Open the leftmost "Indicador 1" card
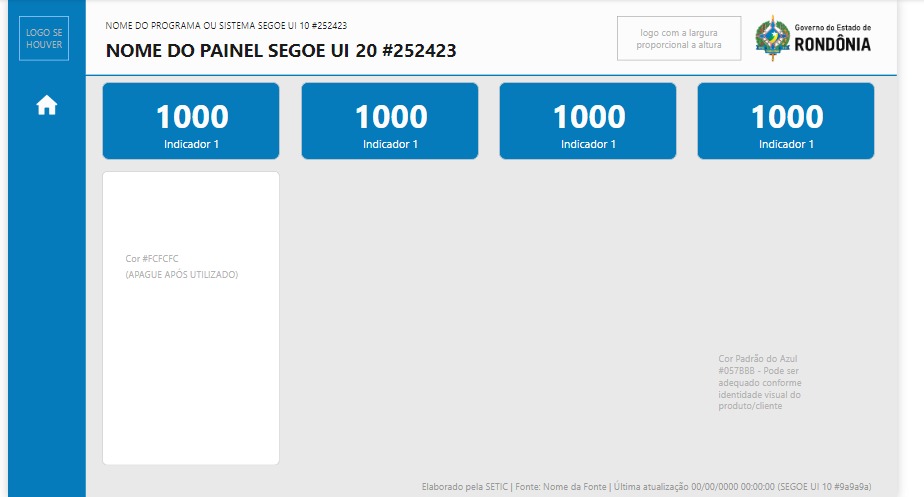924x497 pixels. click(x=191, y=121)
